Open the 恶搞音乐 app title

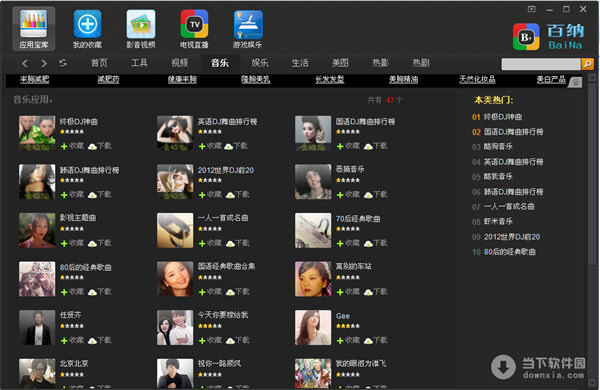pos(350,169)
